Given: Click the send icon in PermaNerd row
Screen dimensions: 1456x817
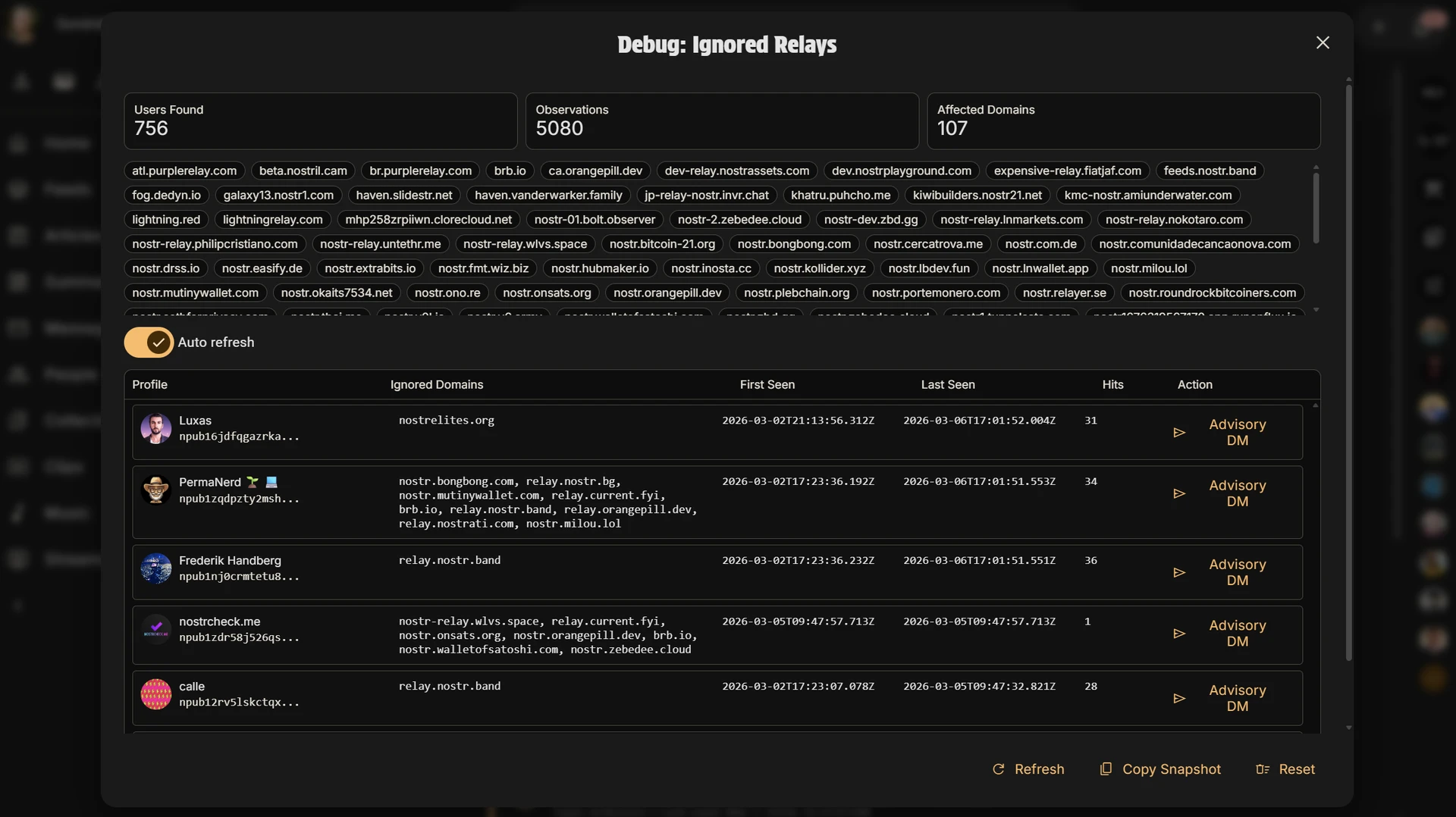Looking at the screenshot, I should pos(1178,493).
